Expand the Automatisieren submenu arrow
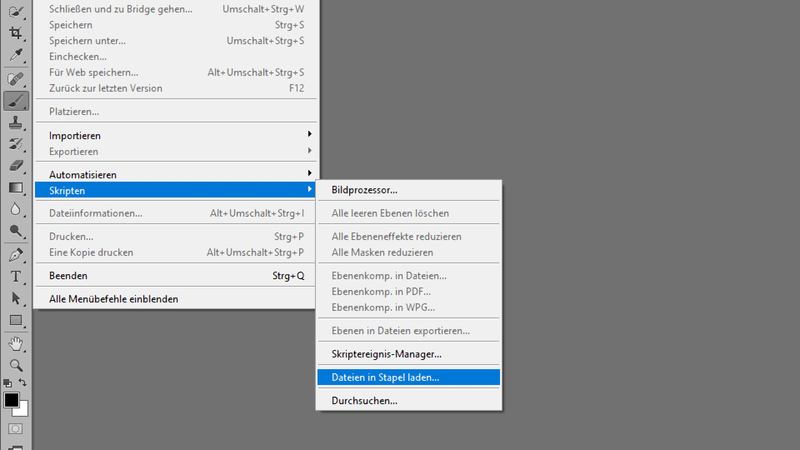800x450 pixels. pyautogui.click(x=309, y=173)
